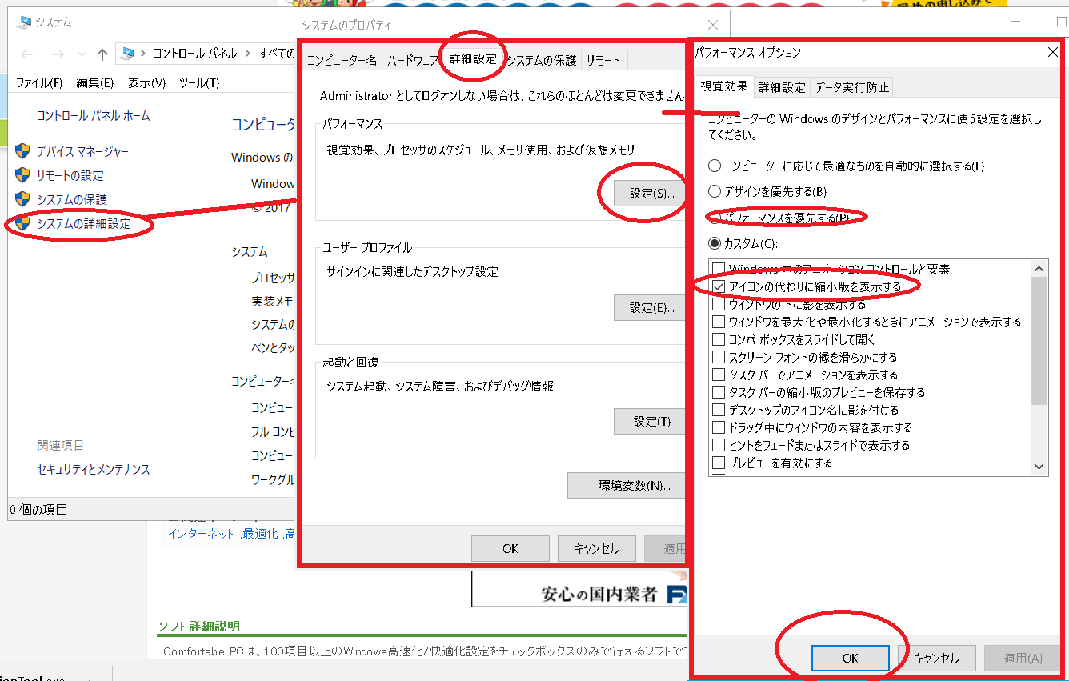Enable ドラッグ中にウィンドウの内容を表示する checkbox

[718, 427]
